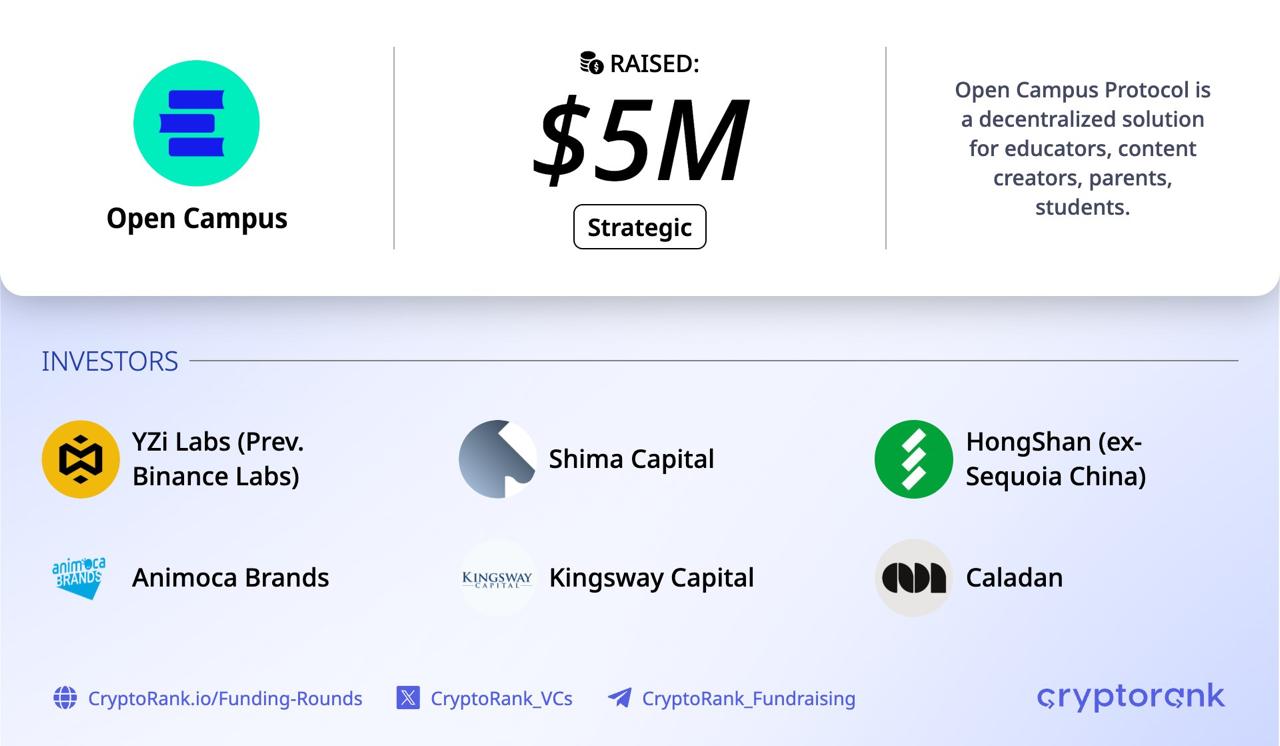Click the Kingsway Capital logo
1280x746 pixels.
pos(497,578)
